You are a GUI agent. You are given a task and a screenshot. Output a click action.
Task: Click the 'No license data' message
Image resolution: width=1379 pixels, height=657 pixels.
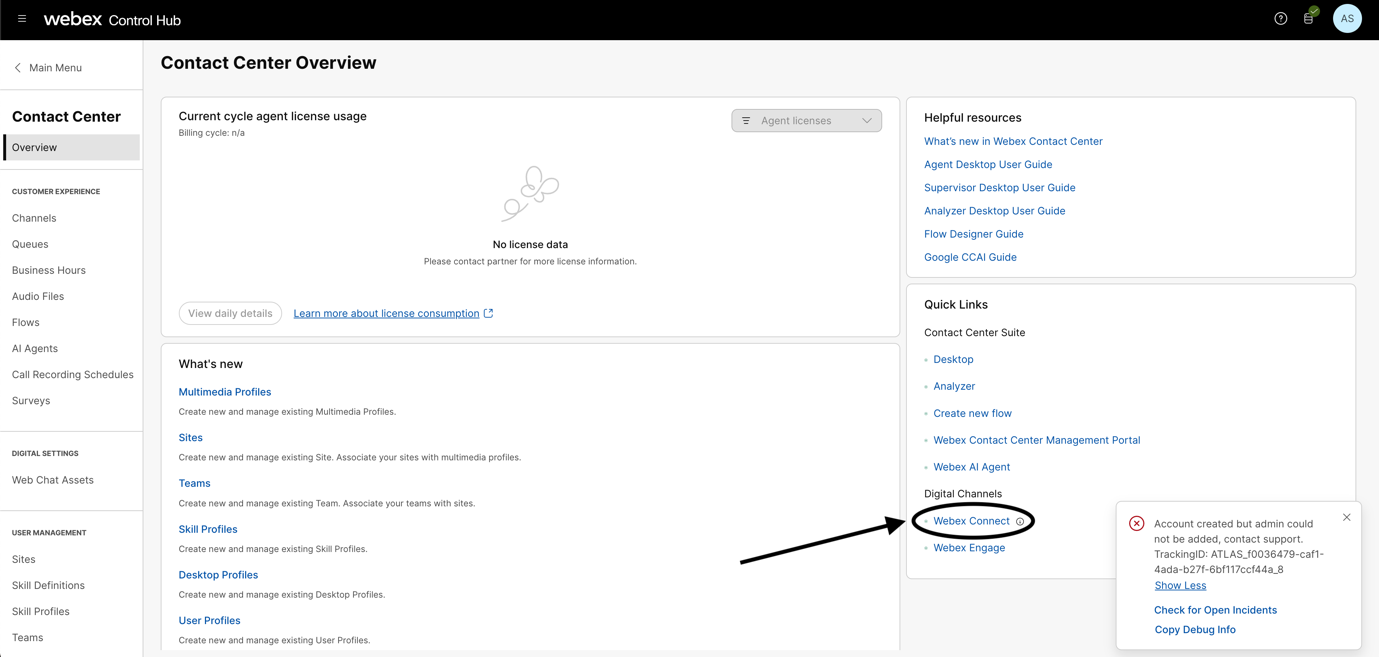(530, 244)
